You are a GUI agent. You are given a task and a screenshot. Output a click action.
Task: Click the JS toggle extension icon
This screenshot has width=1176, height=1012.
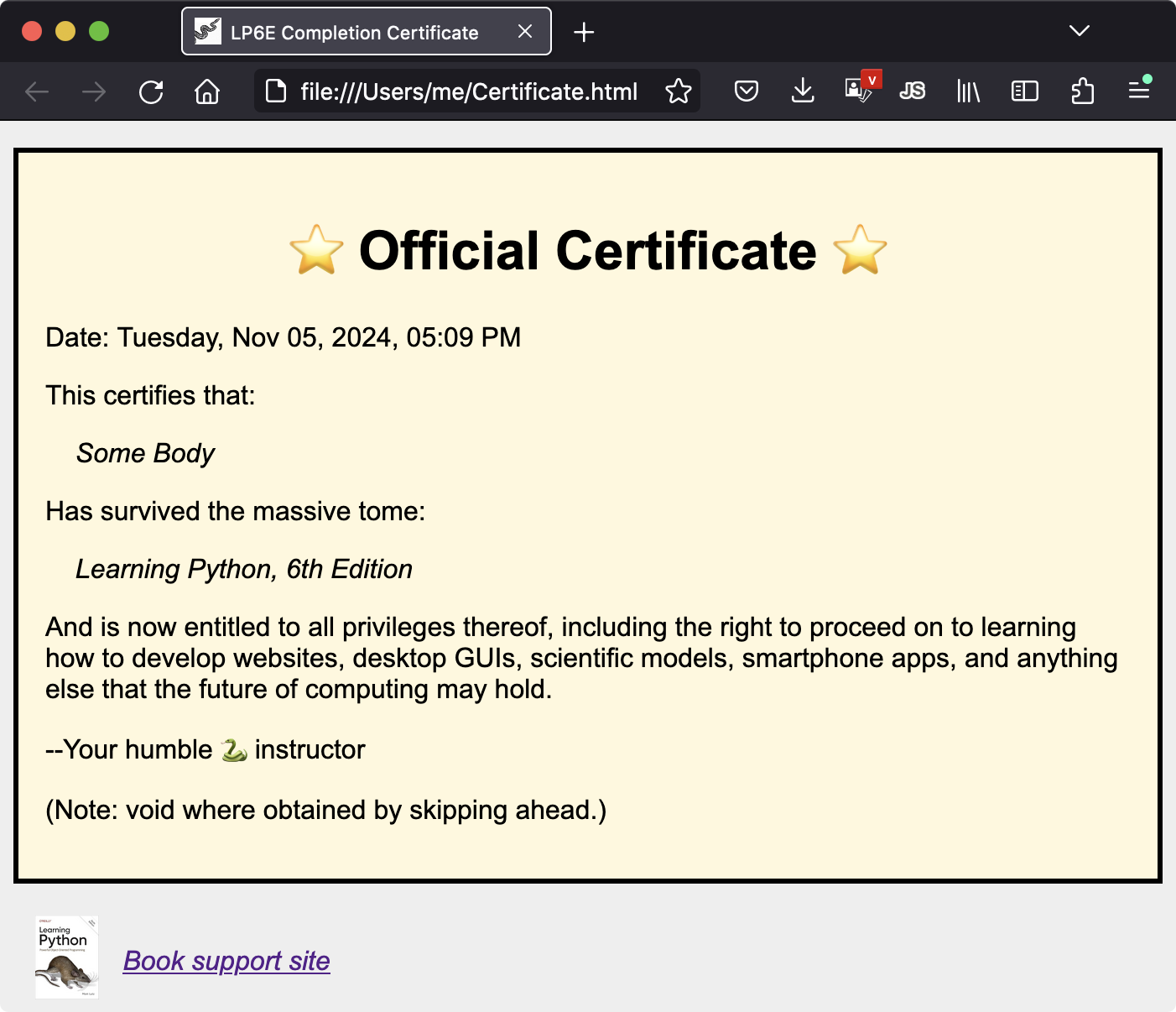pyautogui.click(x=913, y=91)
